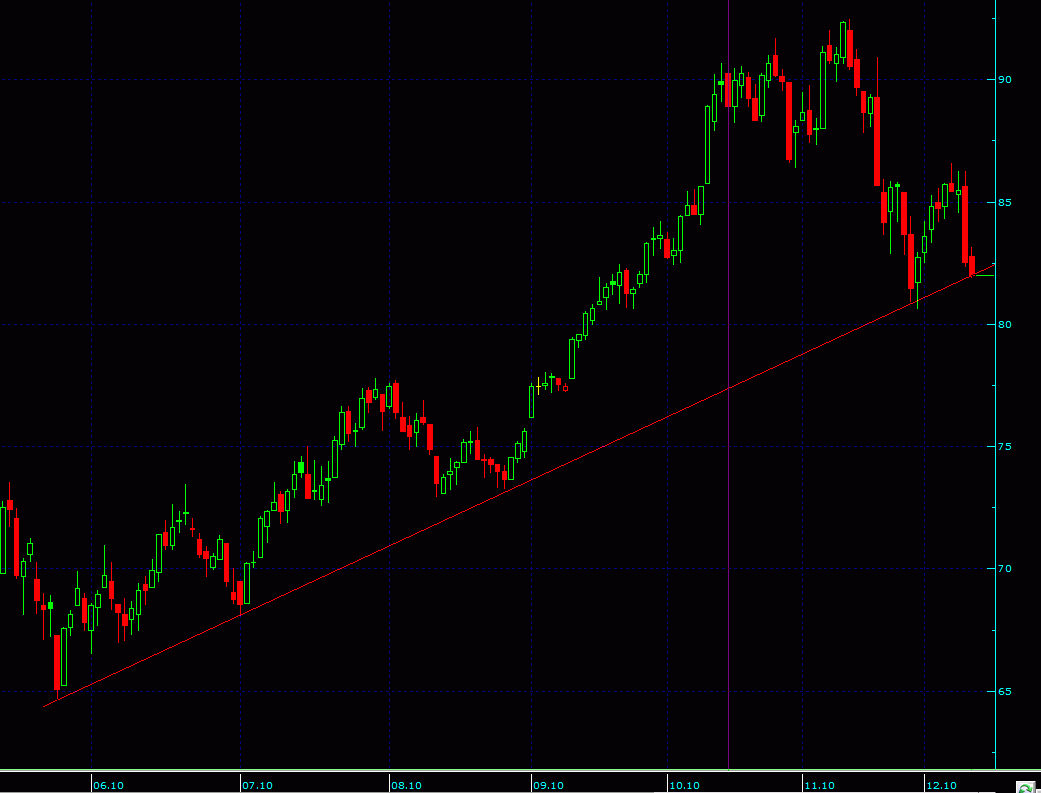1041x793 pixels.
Task: Click the 09.10 date label on time axis
Action: tap(548, 785)
